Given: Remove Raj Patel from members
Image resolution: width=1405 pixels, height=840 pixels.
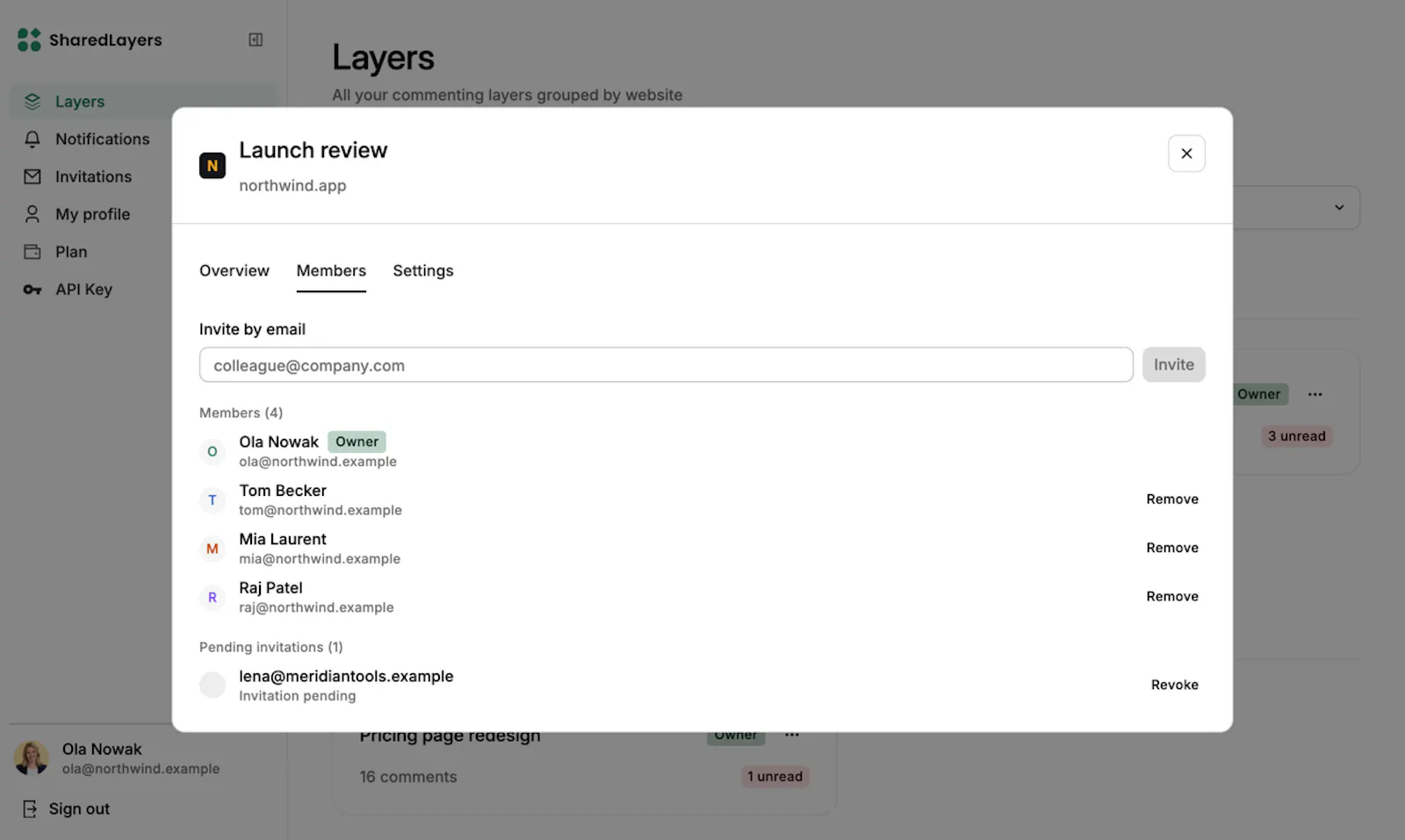Looking at the screenshot, I should [x=1172, y=596].
